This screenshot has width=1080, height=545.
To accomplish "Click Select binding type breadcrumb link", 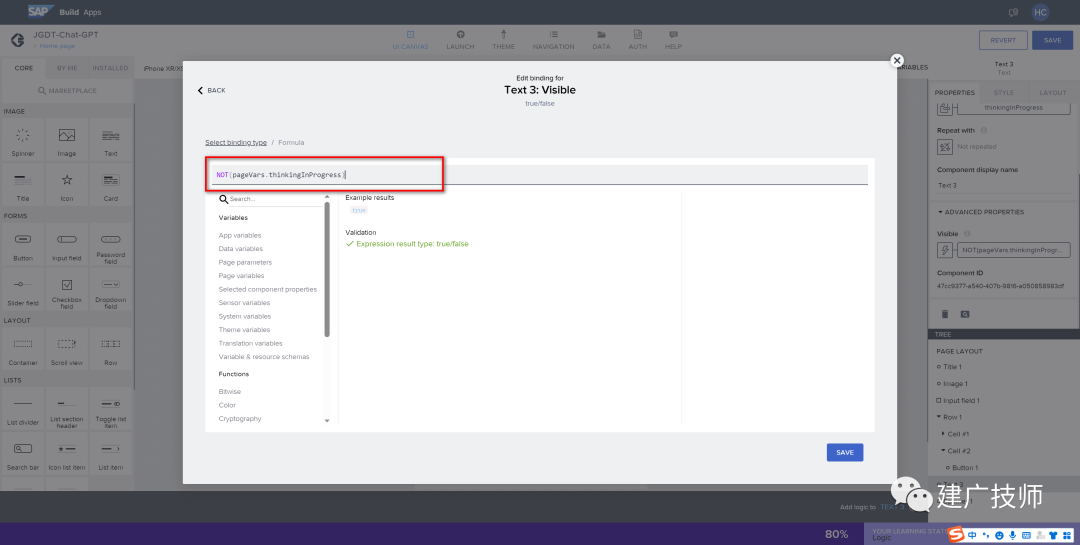I will point(236,143).
